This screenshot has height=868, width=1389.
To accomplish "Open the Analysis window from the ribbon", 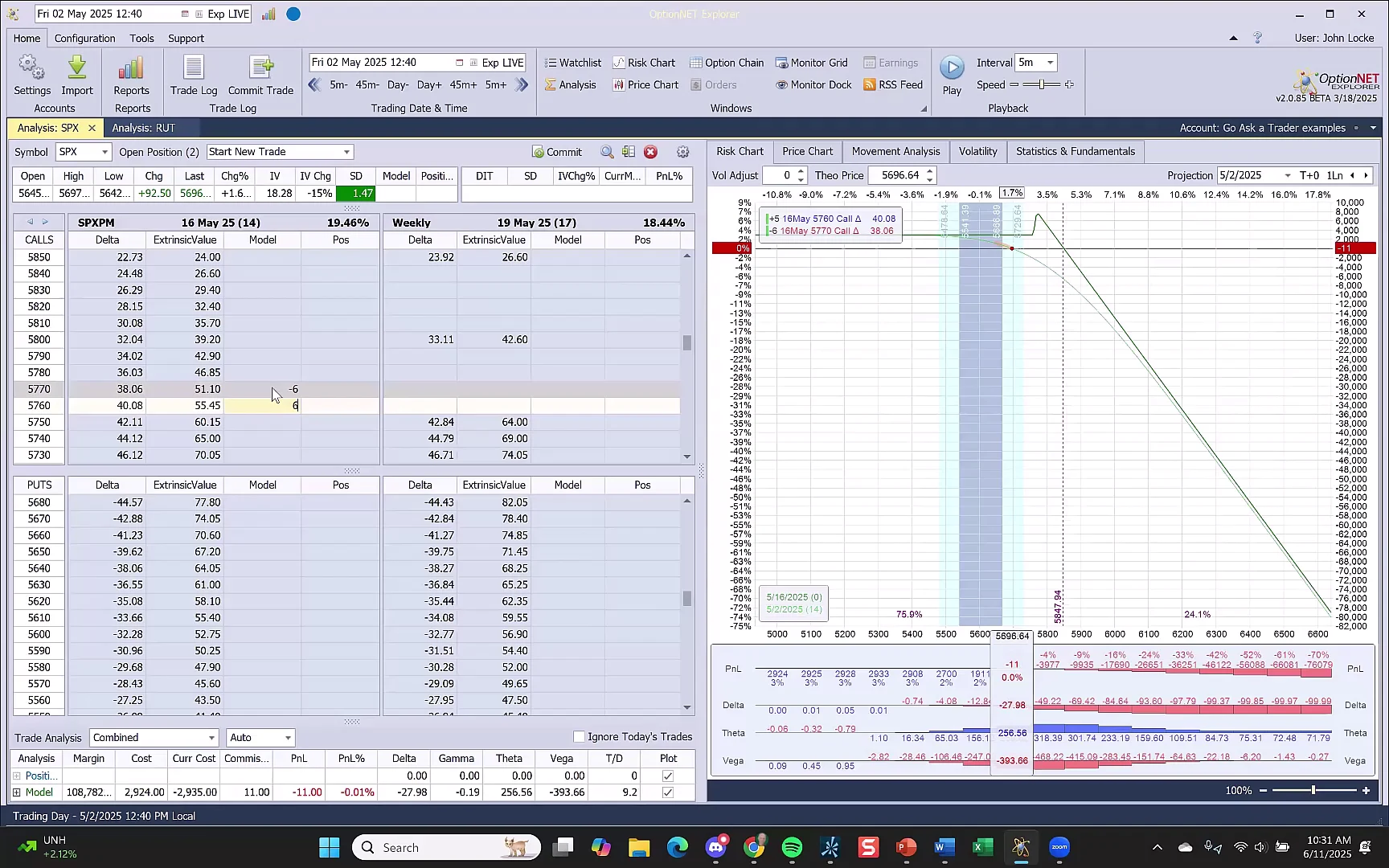I will (570, 84).
